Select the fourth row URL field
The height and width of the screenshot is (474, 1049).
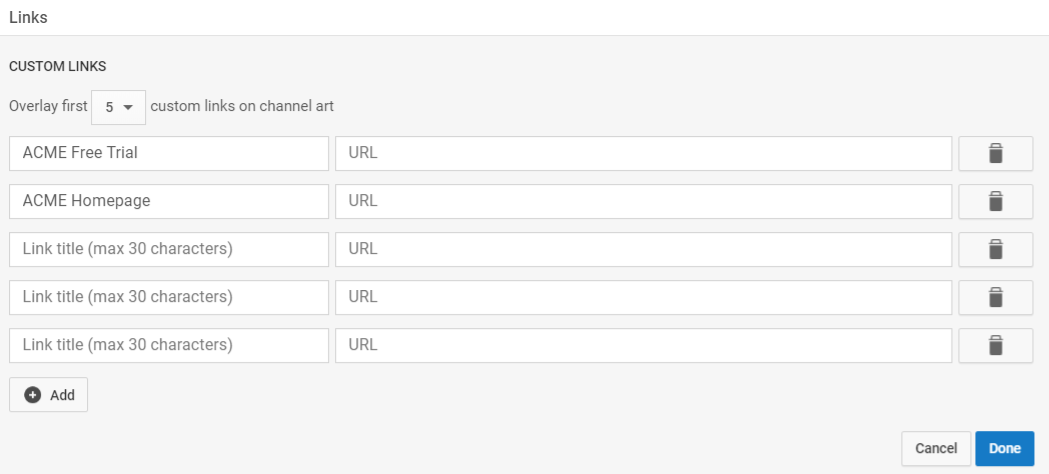(x=643, y=297)
